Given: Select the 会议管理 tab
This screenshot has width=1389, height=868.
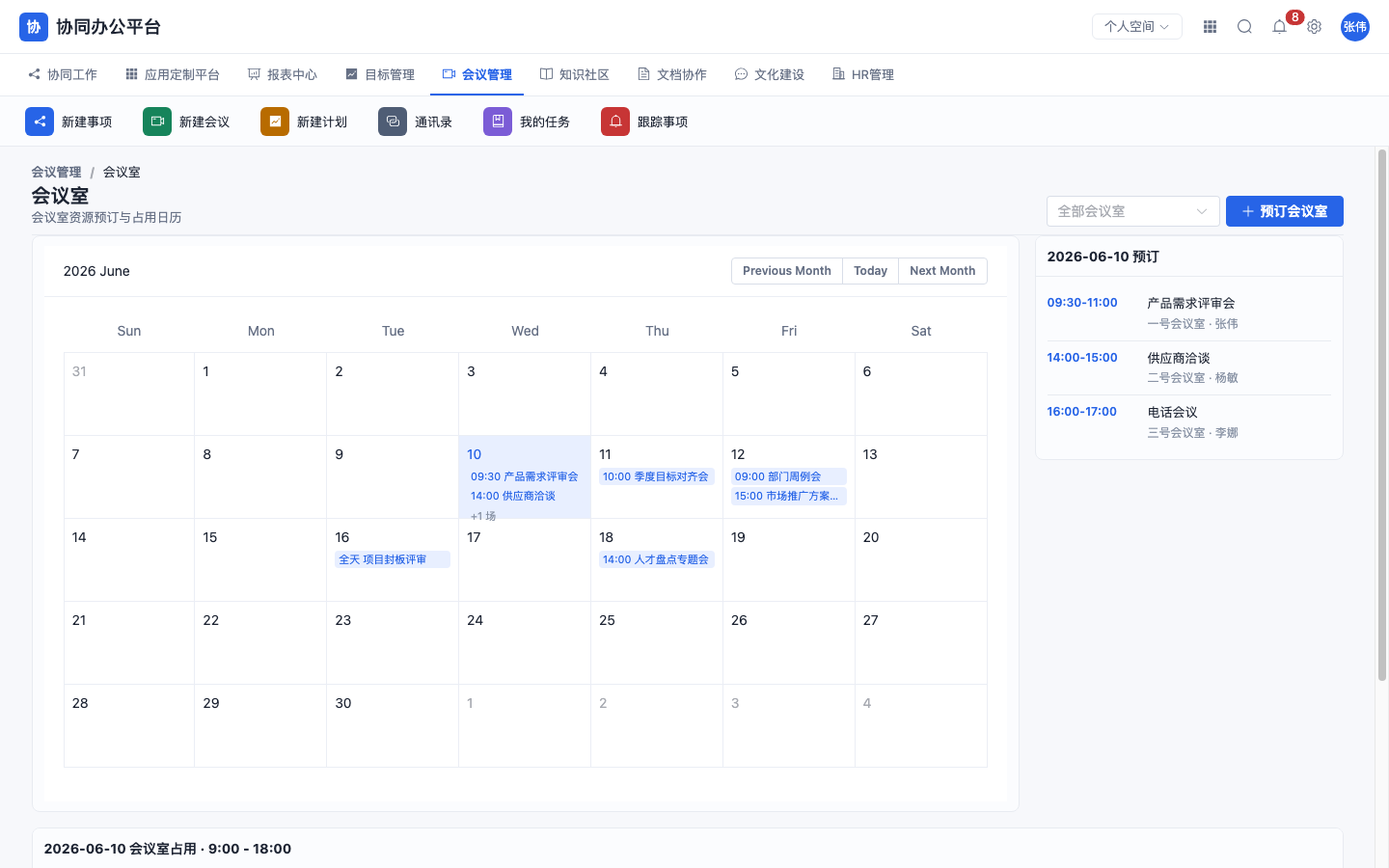Looking at the screenshot, I should coord(477,74).
